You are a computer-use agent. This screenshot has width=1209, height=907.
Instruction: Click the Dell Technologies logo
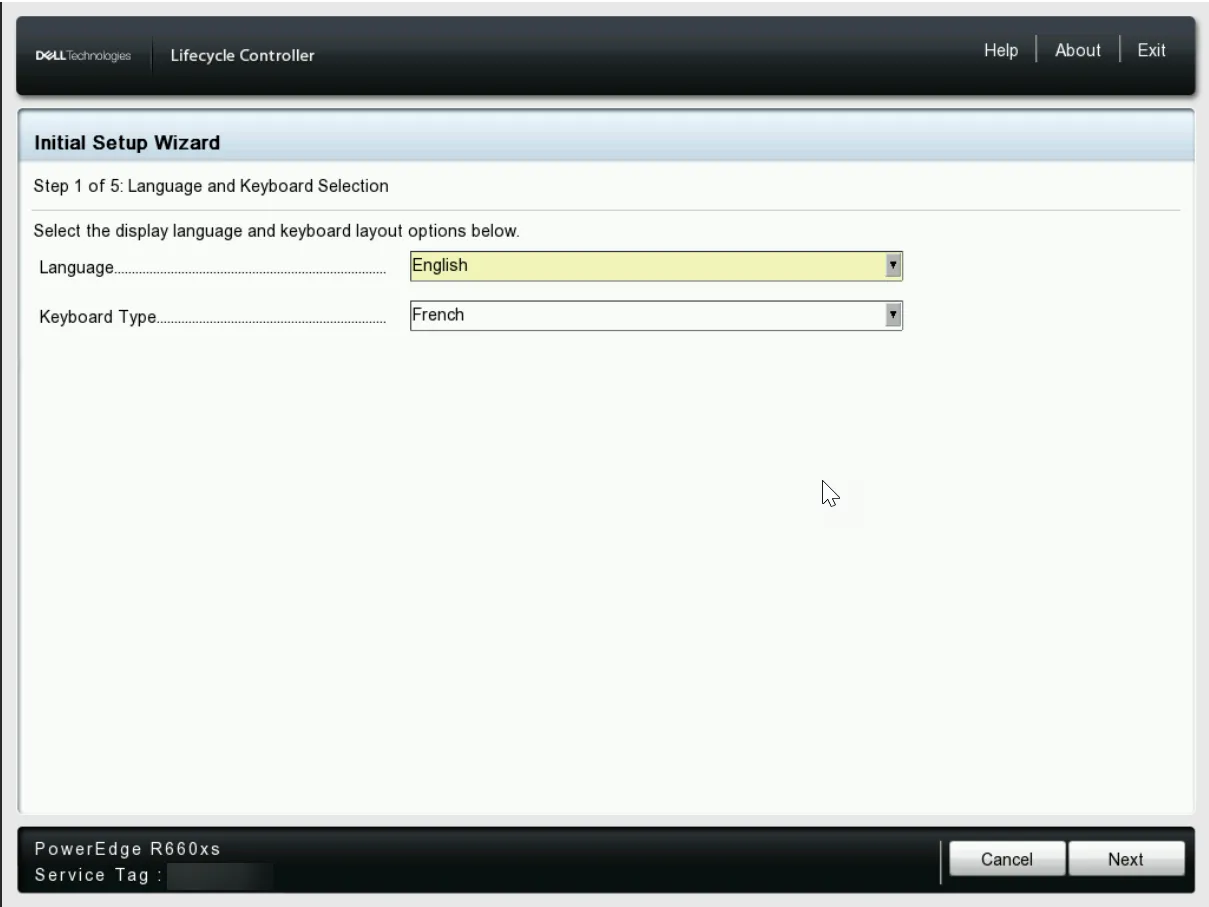(84, 56)
